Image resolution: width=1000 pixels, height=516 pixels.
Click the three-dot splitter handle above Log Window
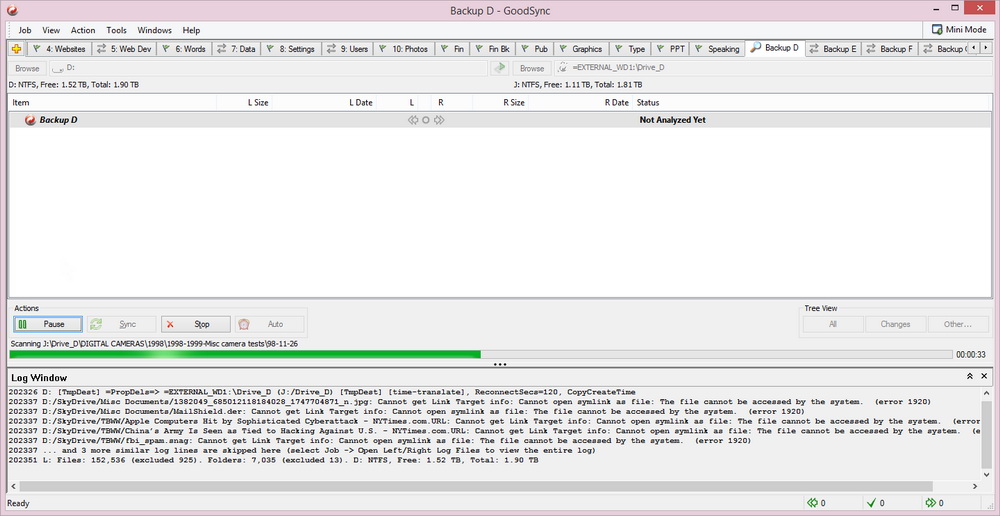[500, 365]
